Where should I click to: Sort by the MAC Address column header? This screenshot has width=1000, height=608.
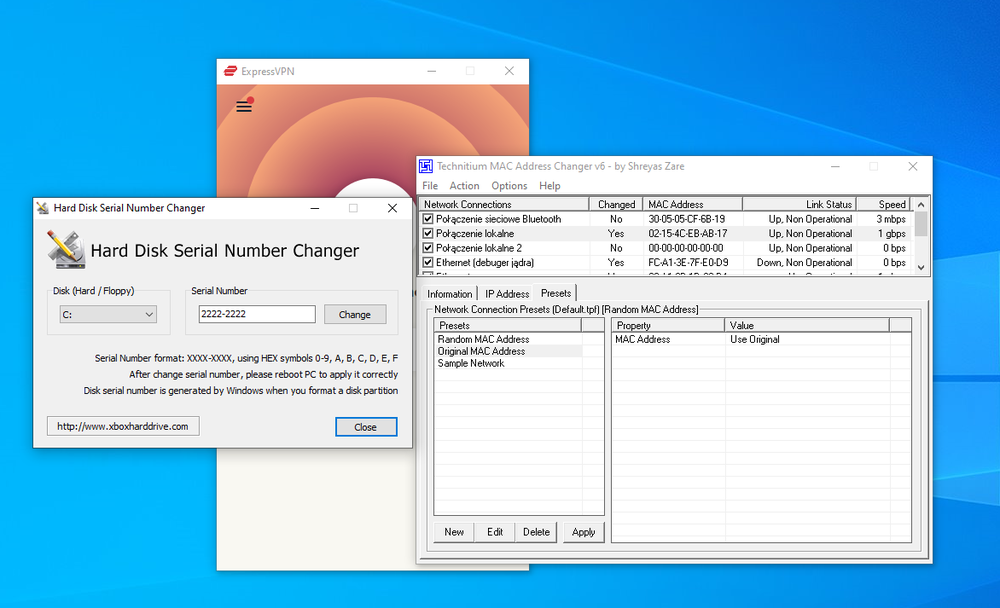coord(693,204)
